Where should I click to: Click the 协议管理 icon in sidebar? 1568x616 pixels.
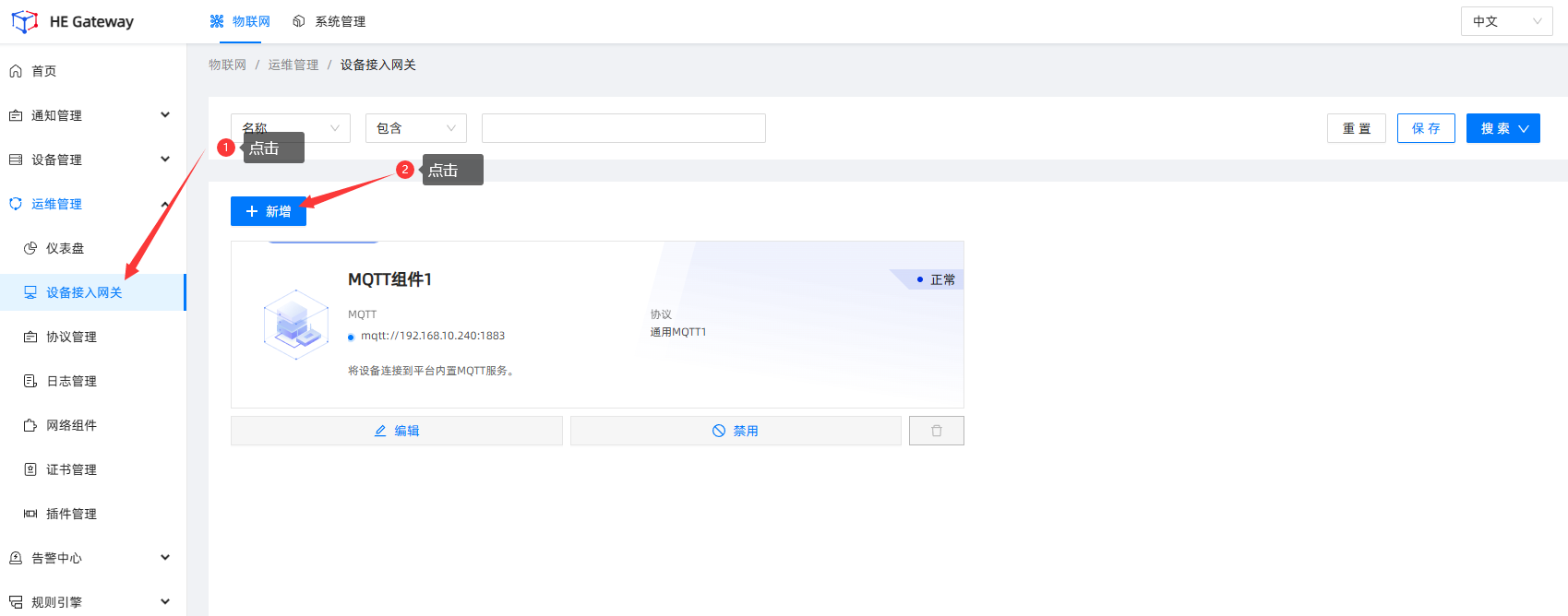point(30,337)
